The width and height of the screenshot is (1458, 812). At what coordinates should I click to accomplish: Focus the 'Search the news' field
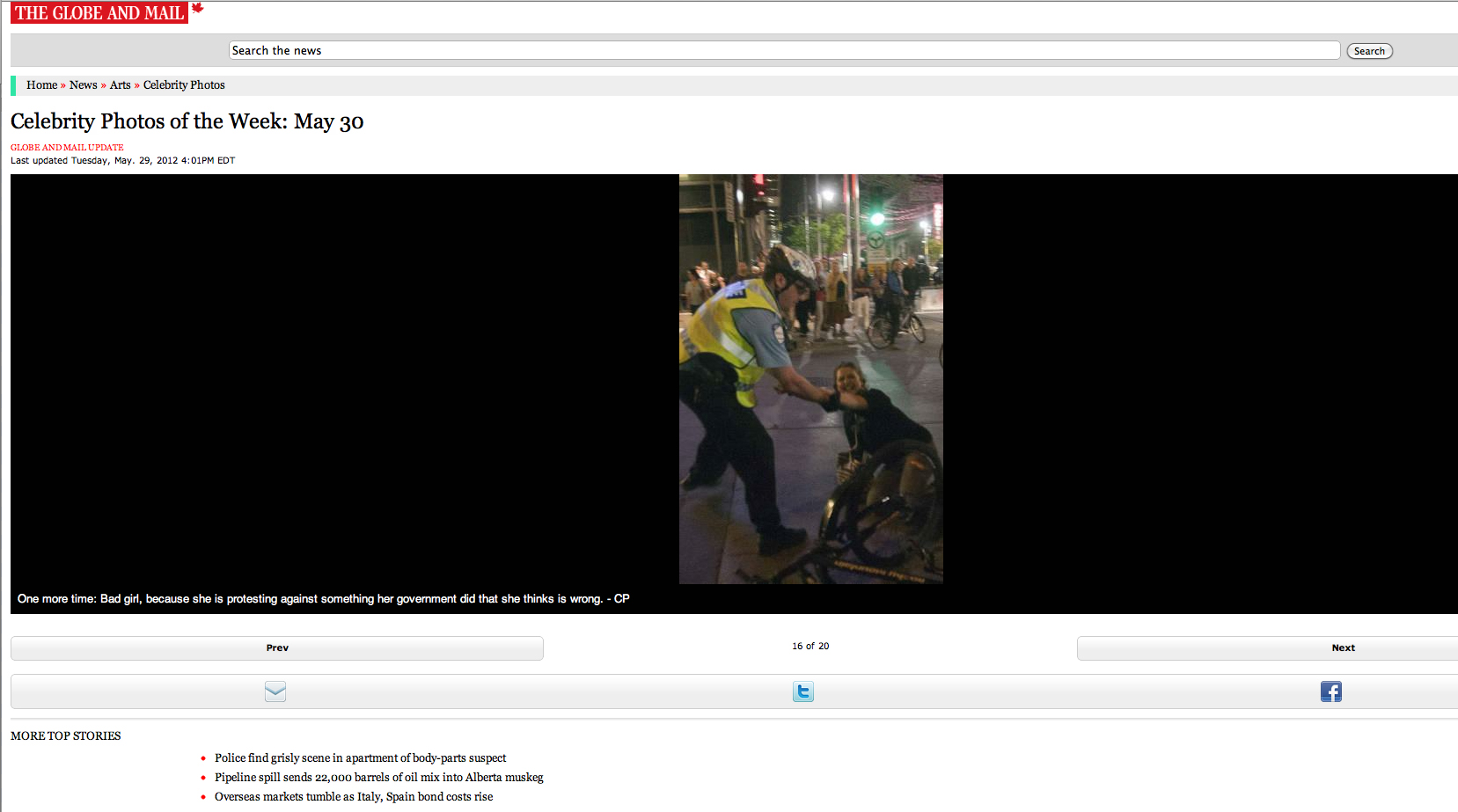click(x=783, y=51)
